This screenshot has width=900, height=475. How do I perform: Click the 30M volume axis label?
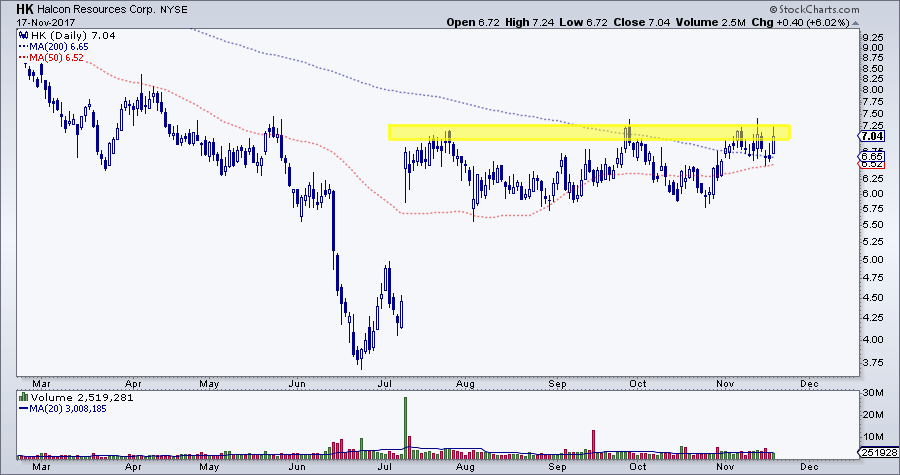871,393
